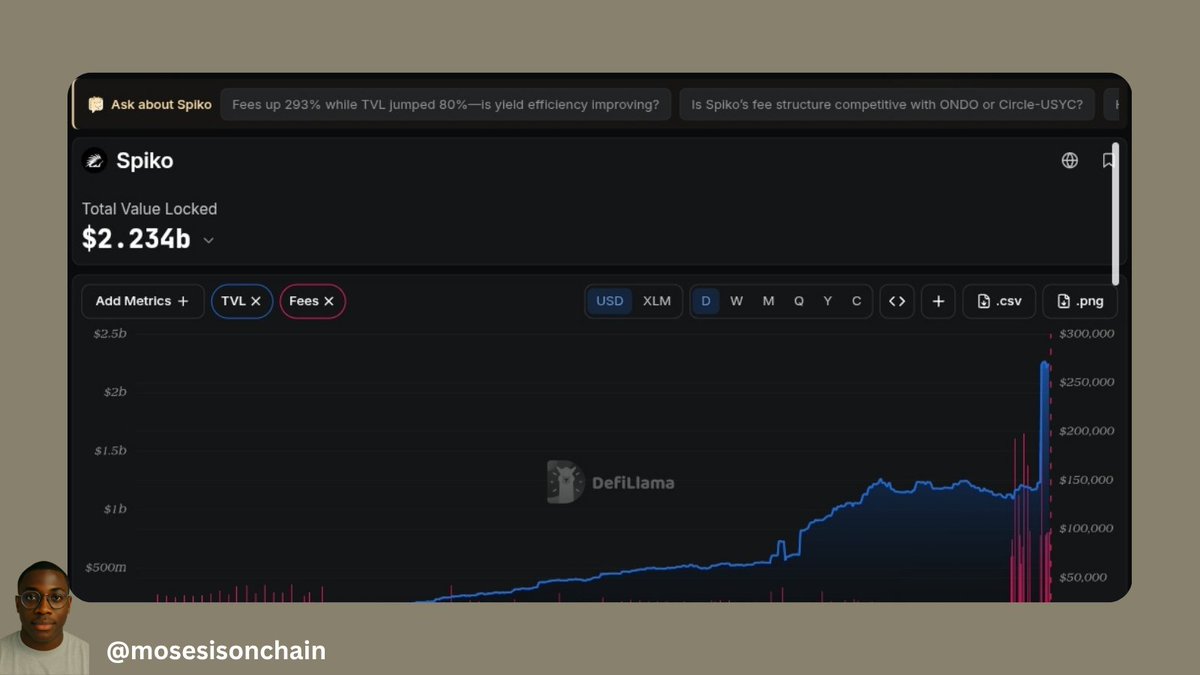Click the Spiko protocol name heading

tap(145, 161)
